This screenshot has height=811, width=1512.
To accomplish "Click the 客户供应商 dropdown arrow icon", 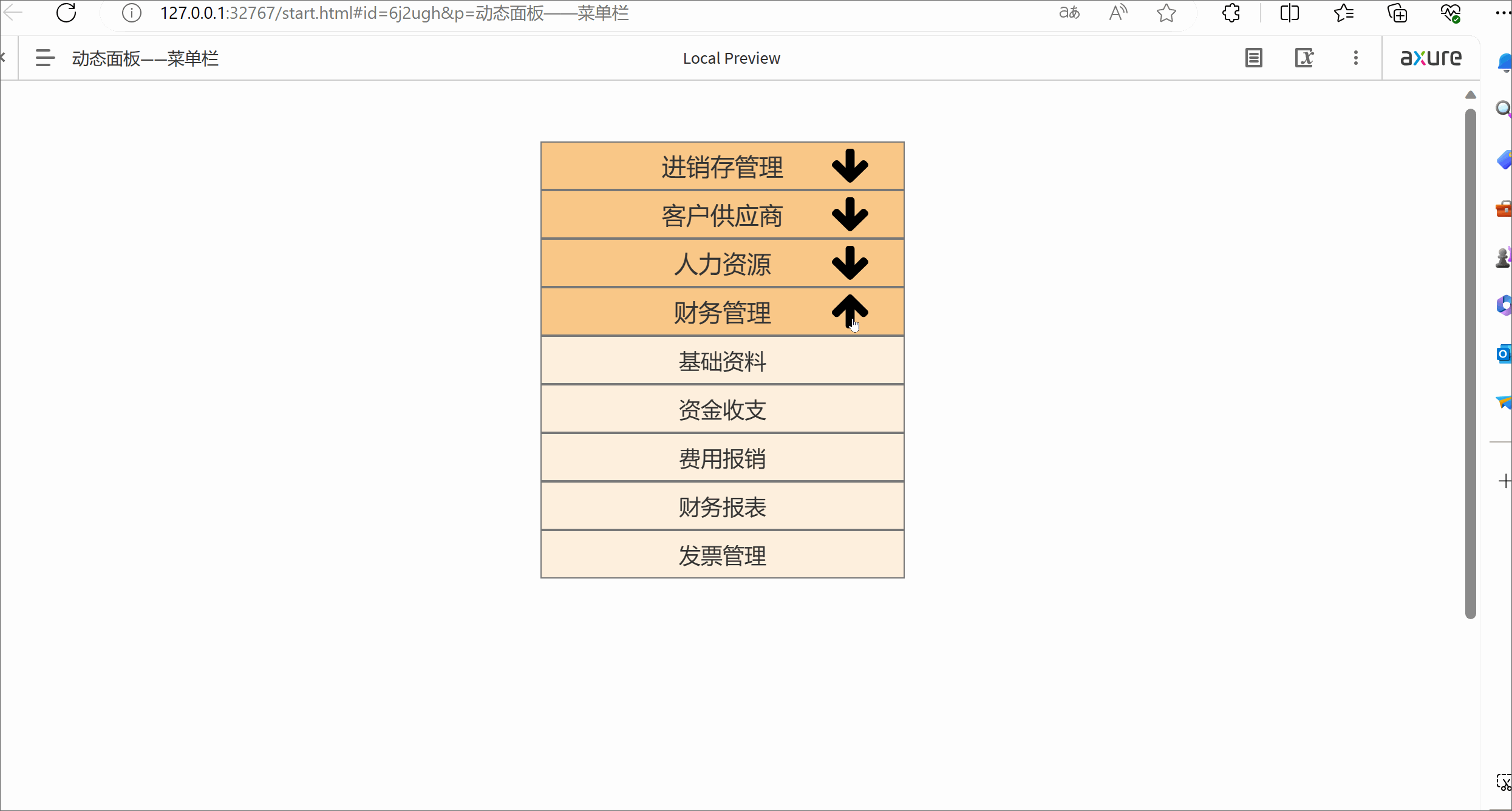I will click(x=850, y=215).
